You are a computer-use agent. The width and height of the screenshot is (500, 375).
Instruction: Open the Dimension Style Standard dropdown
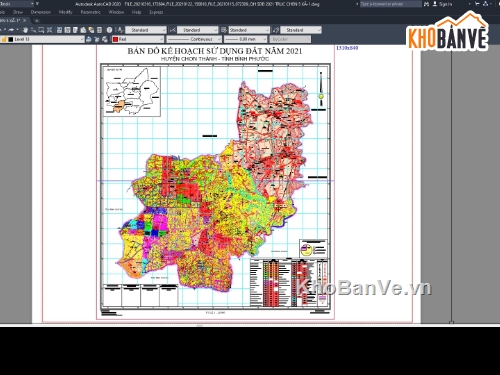tap(198, 30)
